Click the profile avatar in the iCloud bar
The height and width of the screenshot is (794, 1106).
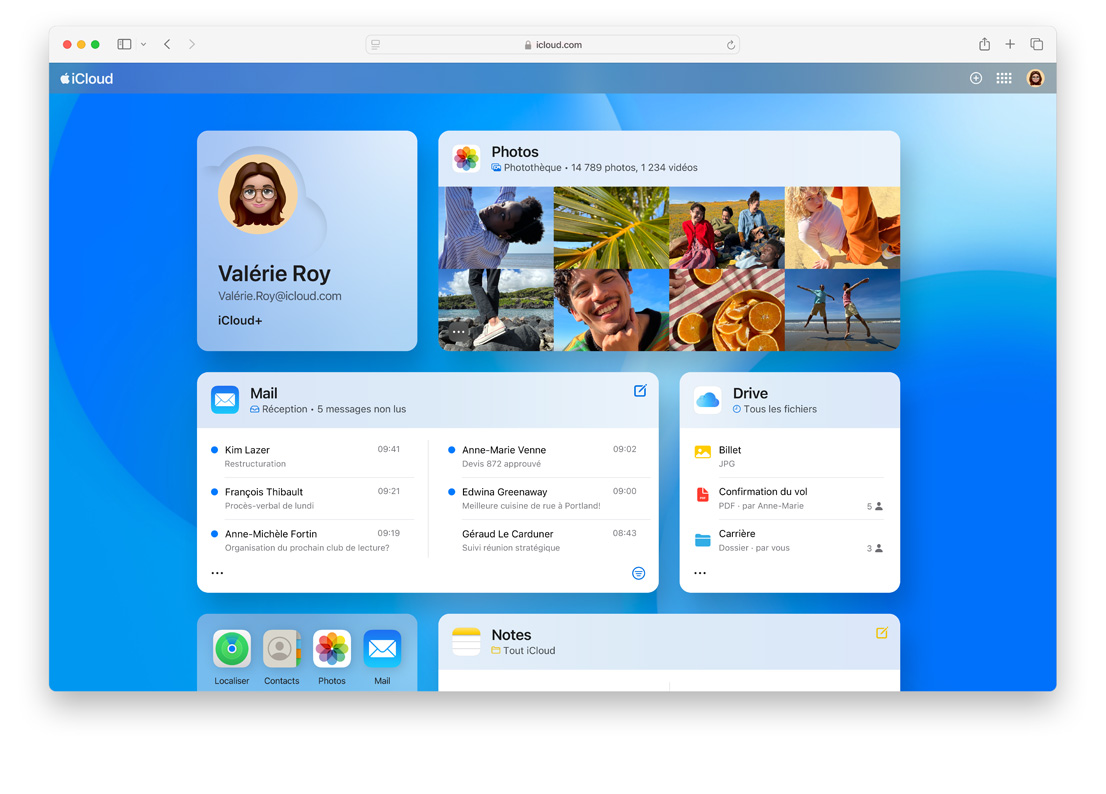1035,77
